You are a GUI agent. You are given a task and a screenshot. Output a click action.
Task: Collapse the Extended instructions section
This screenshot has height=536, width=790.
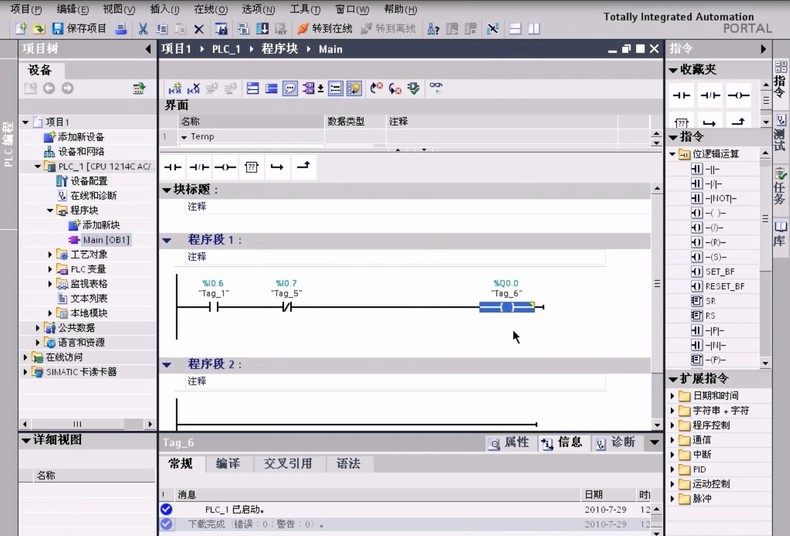(673, 379)
